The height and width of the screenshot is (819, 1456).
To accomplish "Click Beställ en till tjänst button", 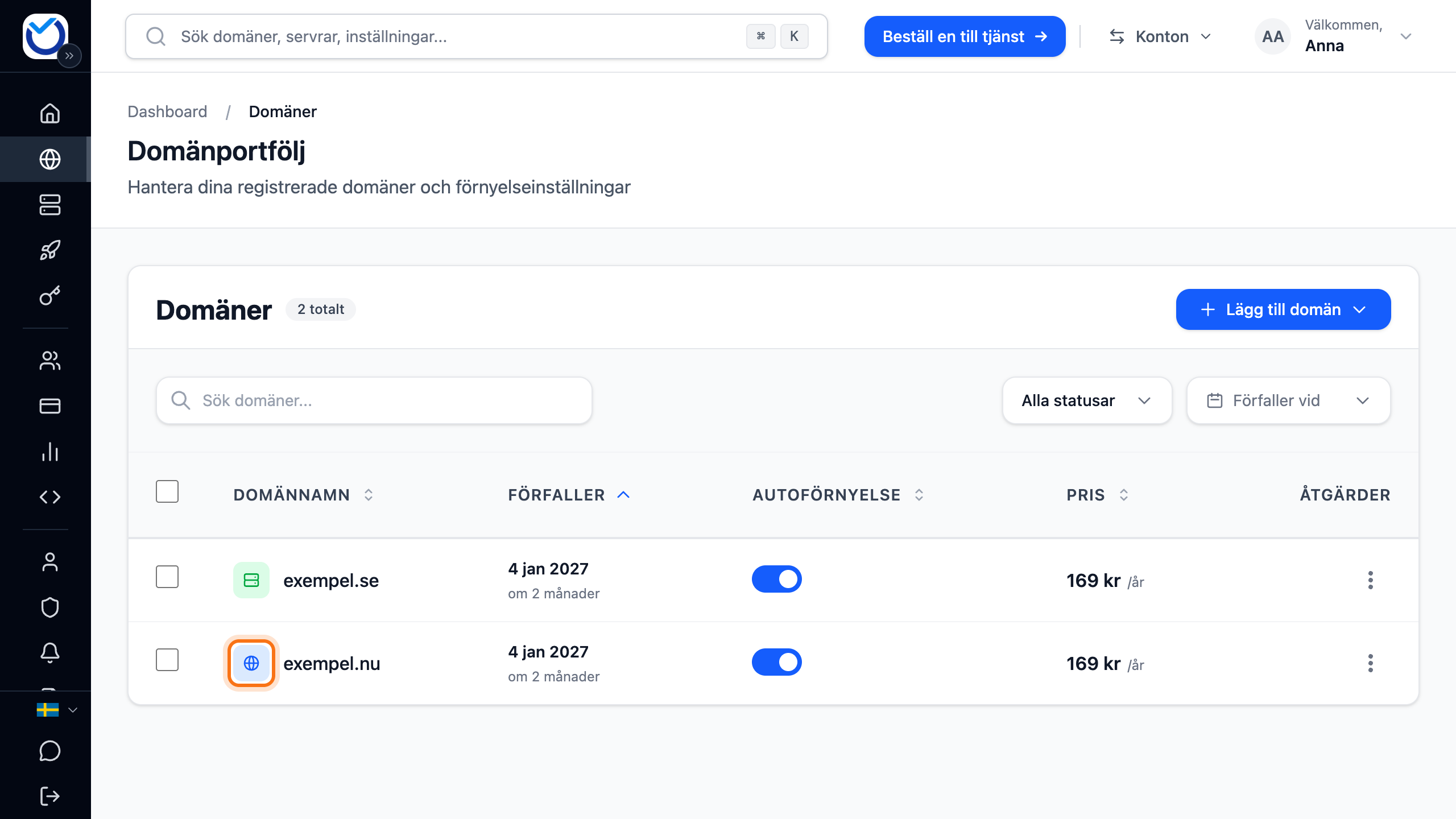I will coord(965,36).
